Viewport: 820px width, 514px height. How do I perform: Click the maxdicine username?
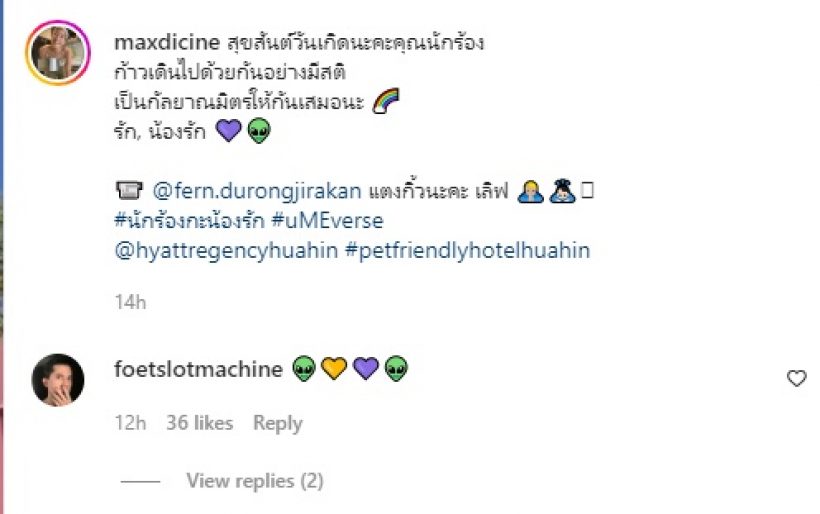(x=167, y=42)
